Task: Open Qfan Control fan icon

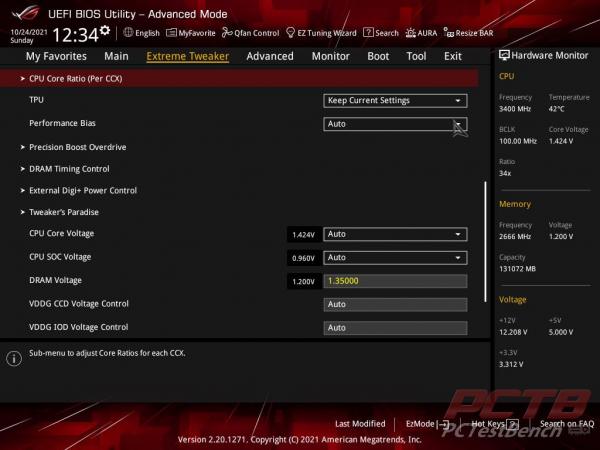Action: point(227,33)
